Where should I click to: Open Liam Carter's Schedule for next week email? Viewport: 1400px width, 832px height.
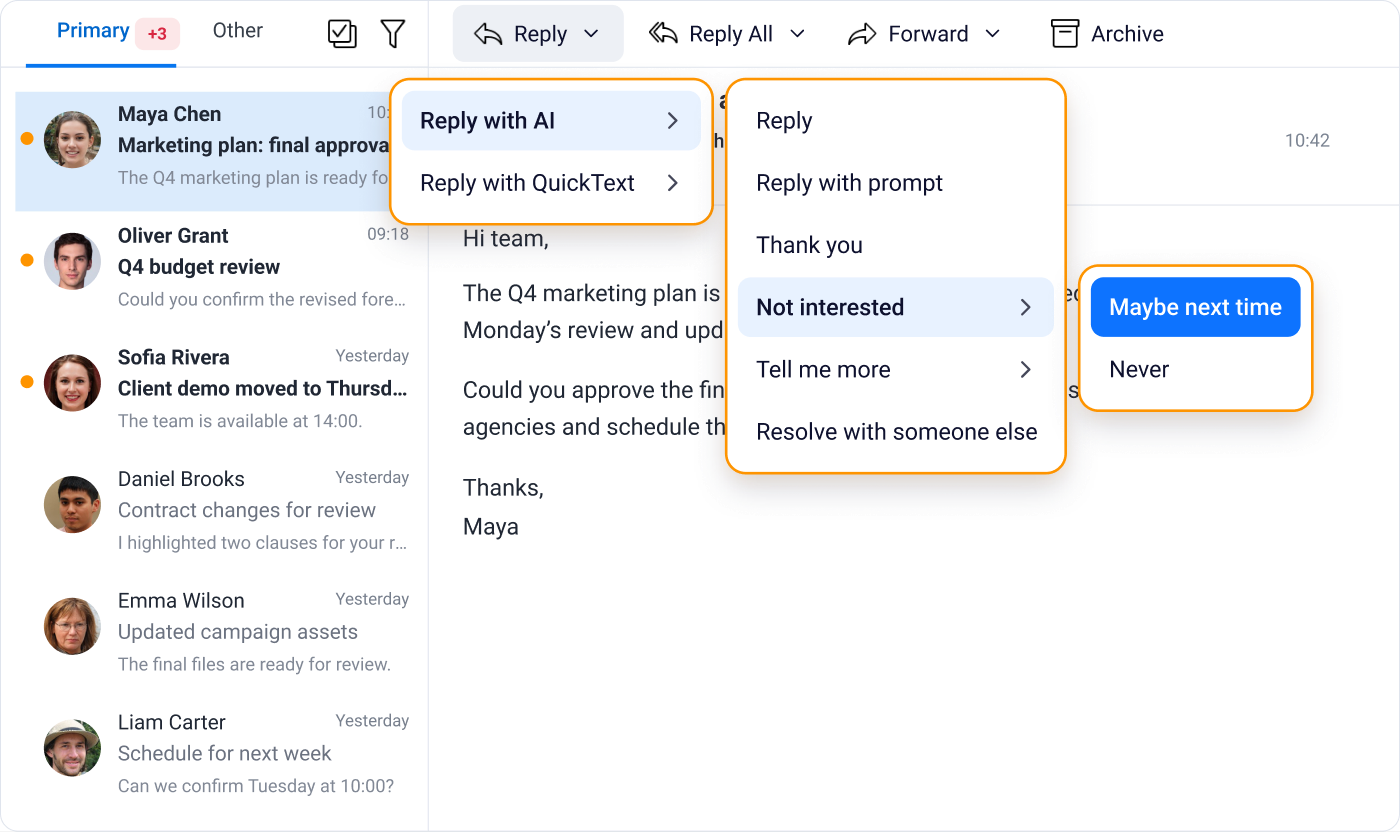[221, 753]
